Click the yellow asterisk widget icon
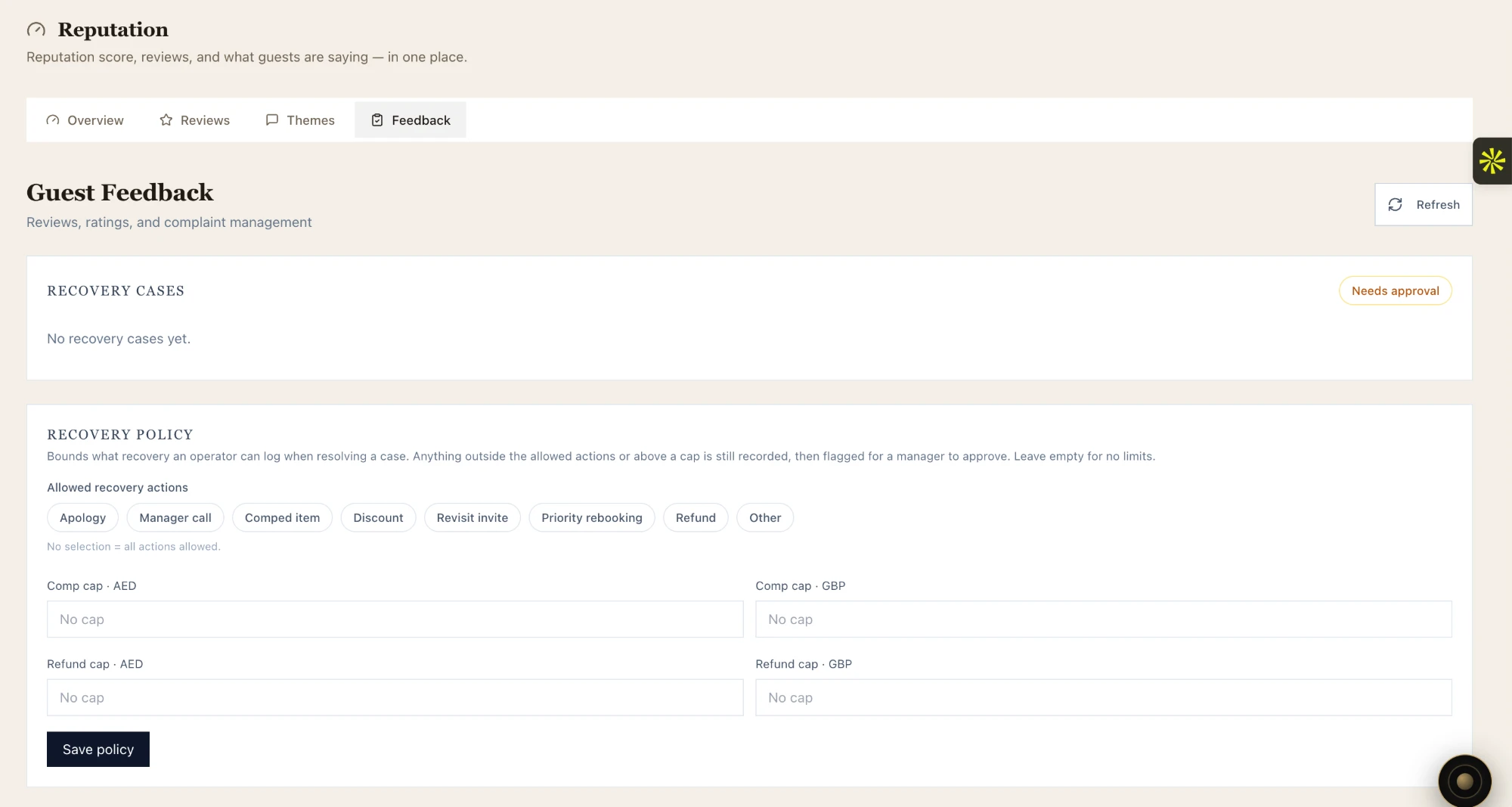Viewport: 1512px width, 807px height. (1492, 161)
